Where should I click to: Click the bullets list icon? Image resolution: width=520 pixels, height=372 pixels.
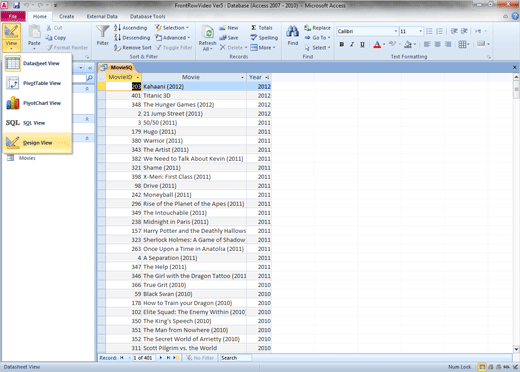[429, 31]
